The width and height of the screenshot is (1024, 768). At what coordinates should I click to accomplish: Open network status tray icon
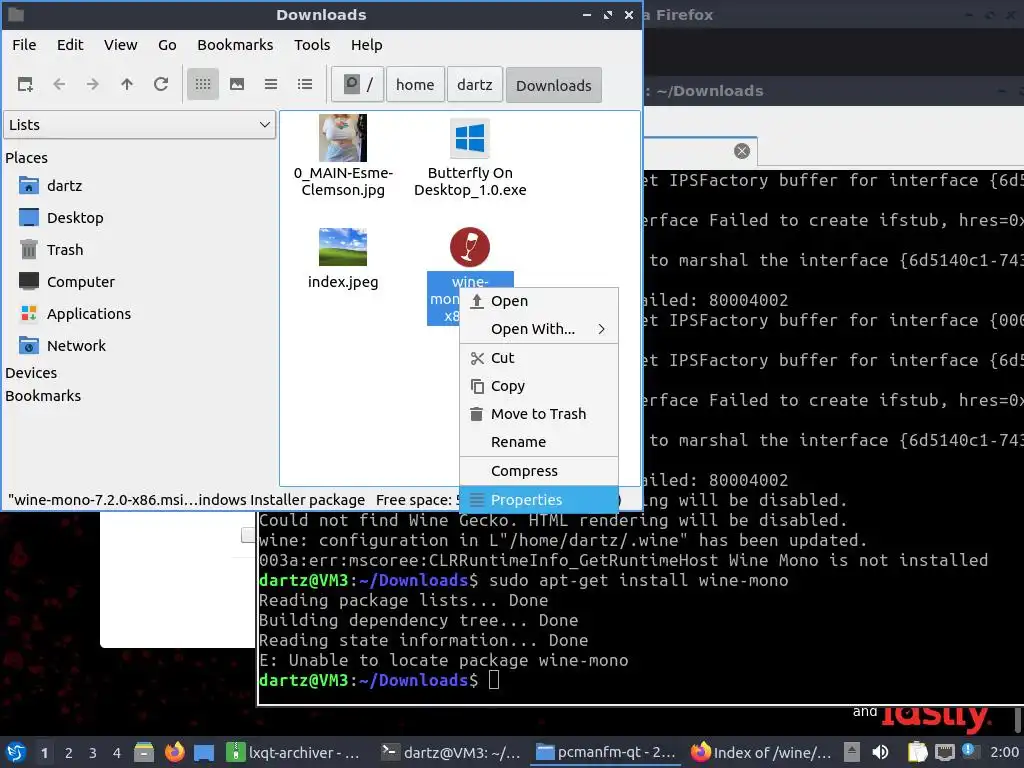(944, 752)
